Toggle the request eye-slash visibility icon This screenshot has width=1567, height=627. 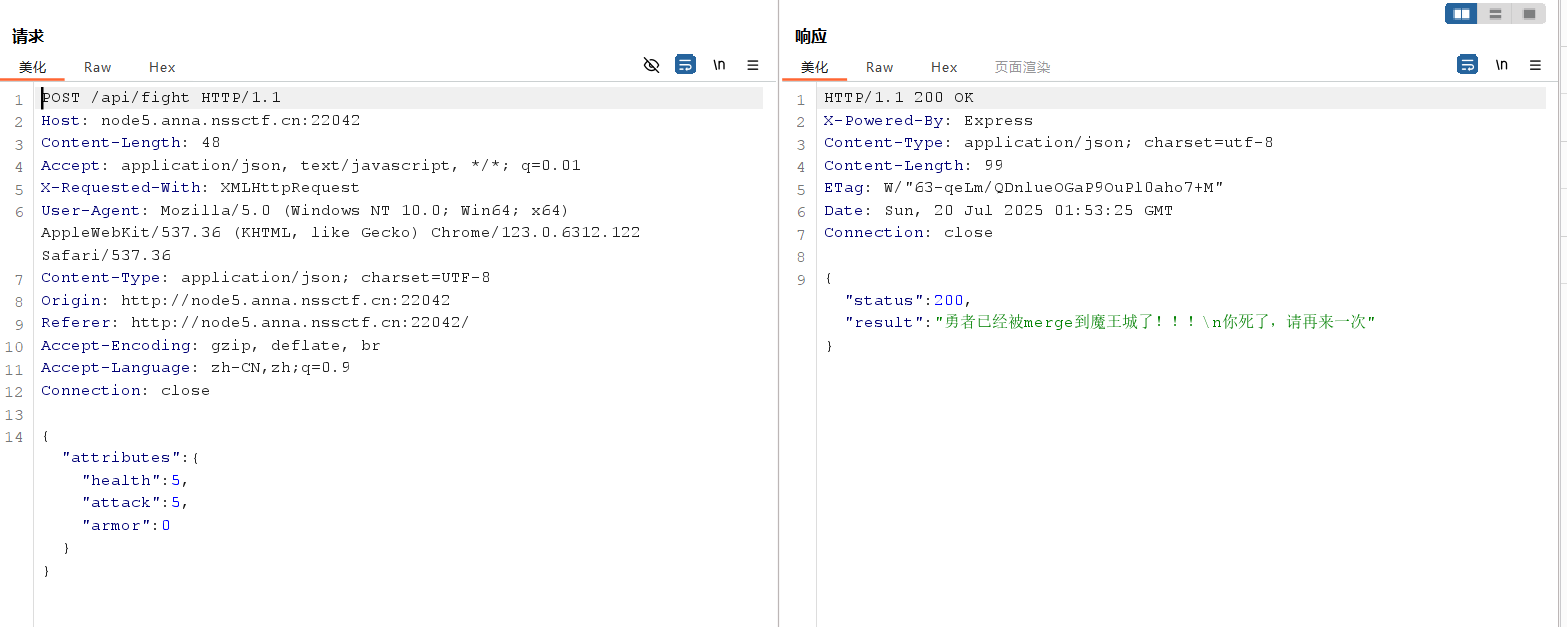651,65
